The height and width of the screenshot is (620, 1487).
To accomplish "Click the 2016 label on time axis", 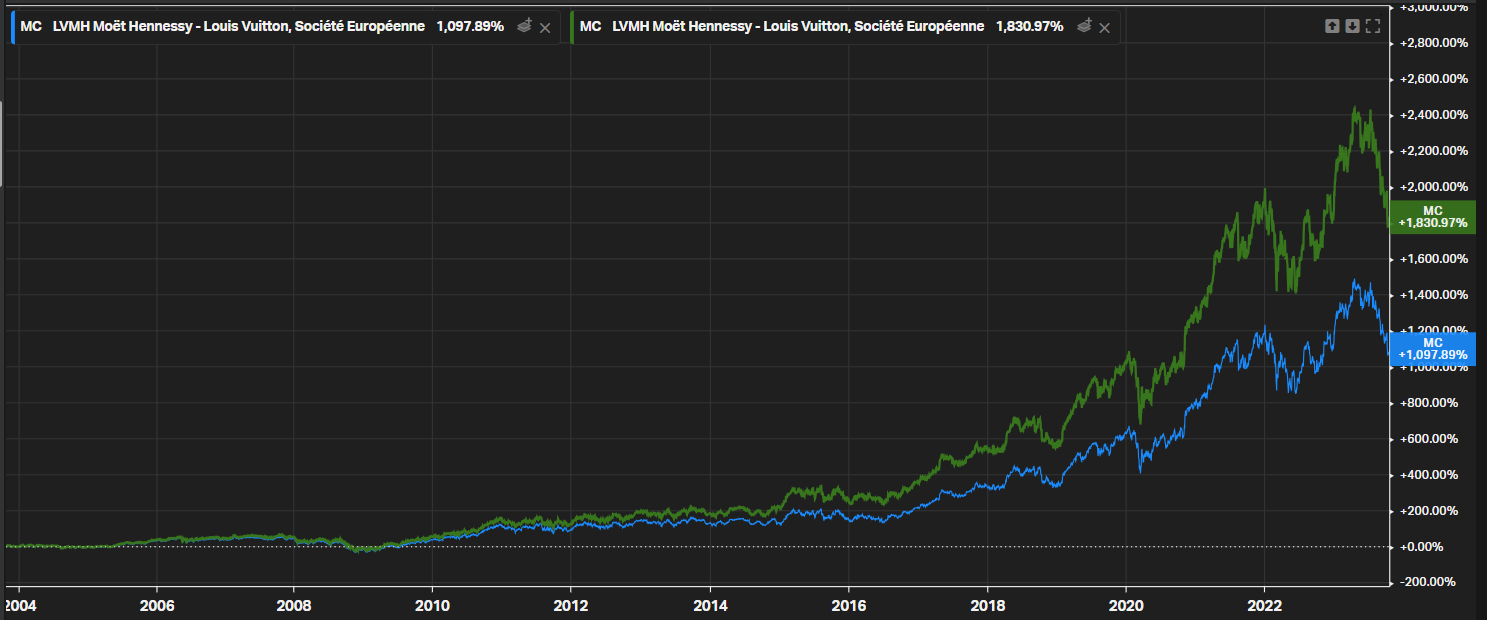I will 848,605.
